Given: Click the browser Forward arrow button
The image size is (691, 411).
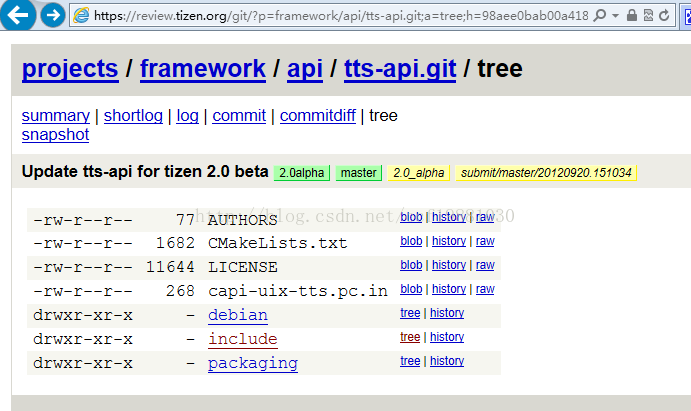Looking at the screenshot, I should point(53,15).
